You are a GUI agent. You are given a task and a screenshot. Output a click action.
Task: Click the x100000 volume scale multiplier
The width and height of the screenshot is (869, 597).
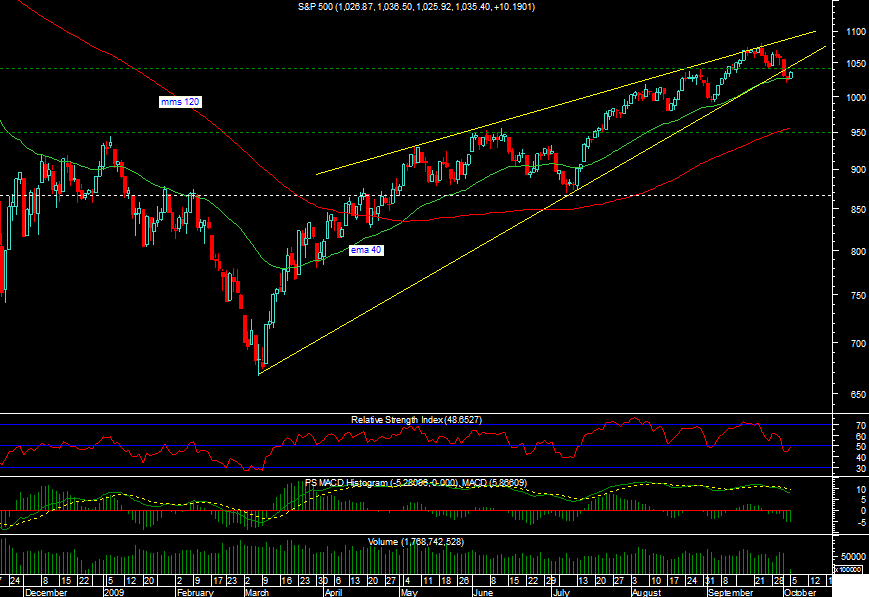pyautogui.click(x=849, y=569)
